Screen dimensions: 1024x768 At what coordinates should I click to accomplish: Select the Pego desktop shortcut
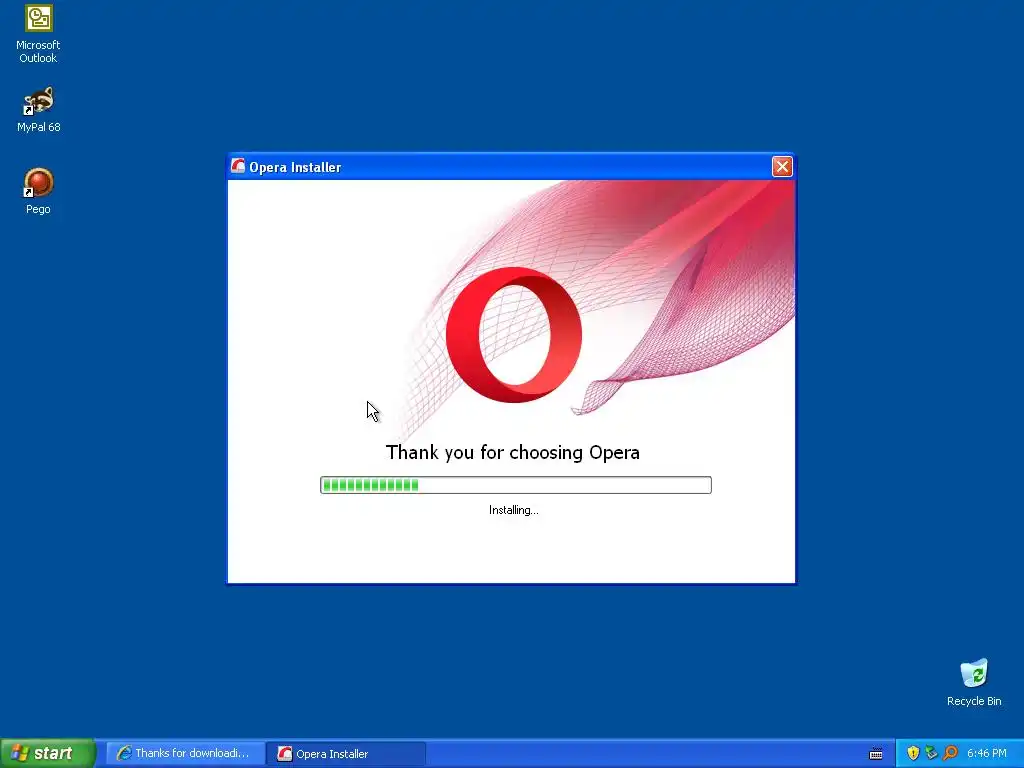(38, 191)
